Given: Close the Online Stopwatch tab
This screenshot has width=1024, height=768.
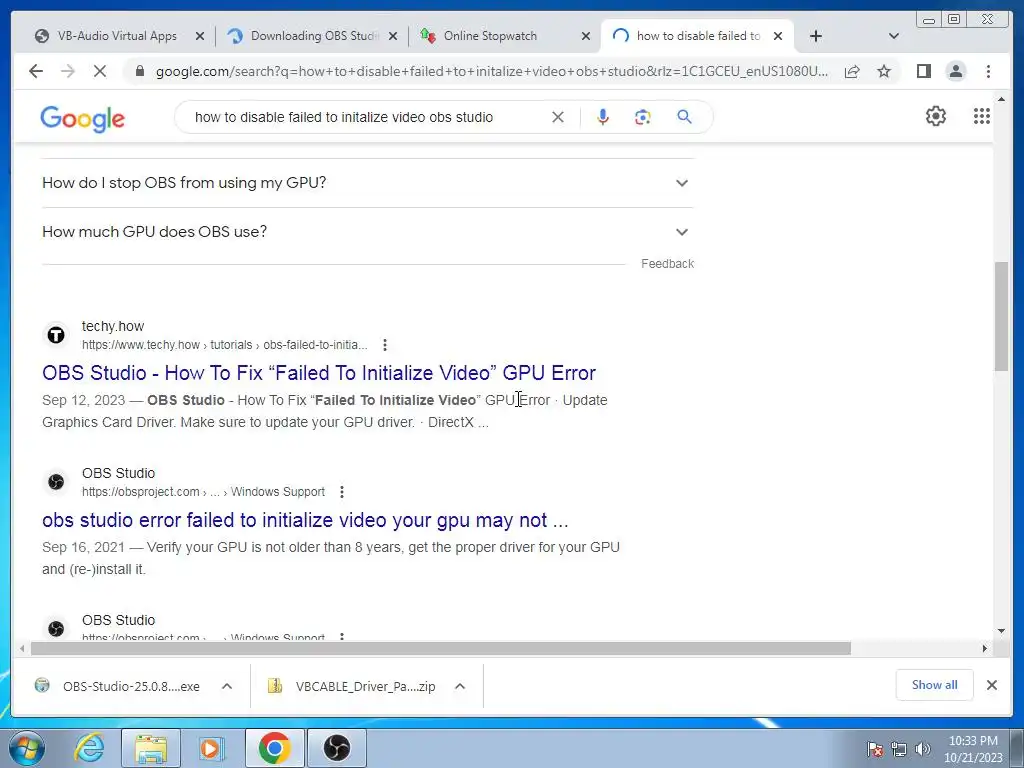Looking at the screenshot, I should [586, 36].
